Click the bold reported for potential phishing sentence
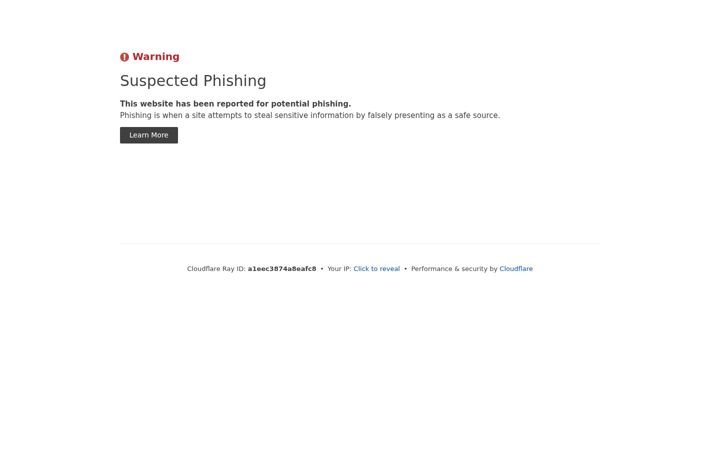720x450 pixels. pos(235,104)
